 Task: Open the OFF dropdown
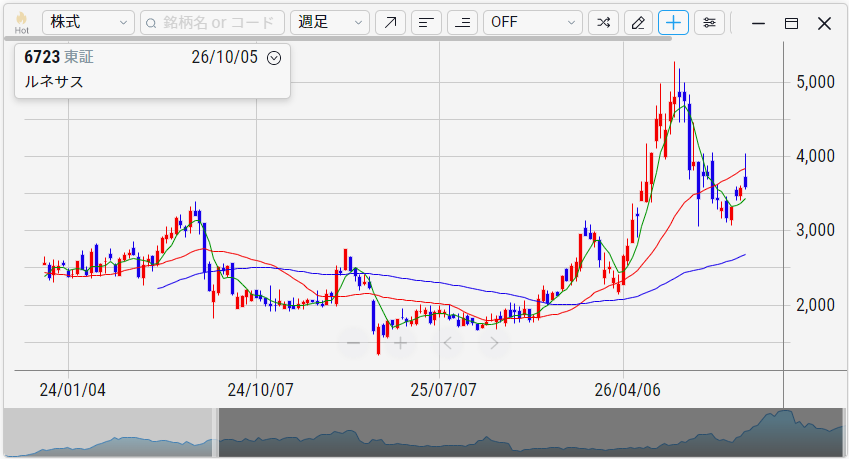[x=533, y=23]
